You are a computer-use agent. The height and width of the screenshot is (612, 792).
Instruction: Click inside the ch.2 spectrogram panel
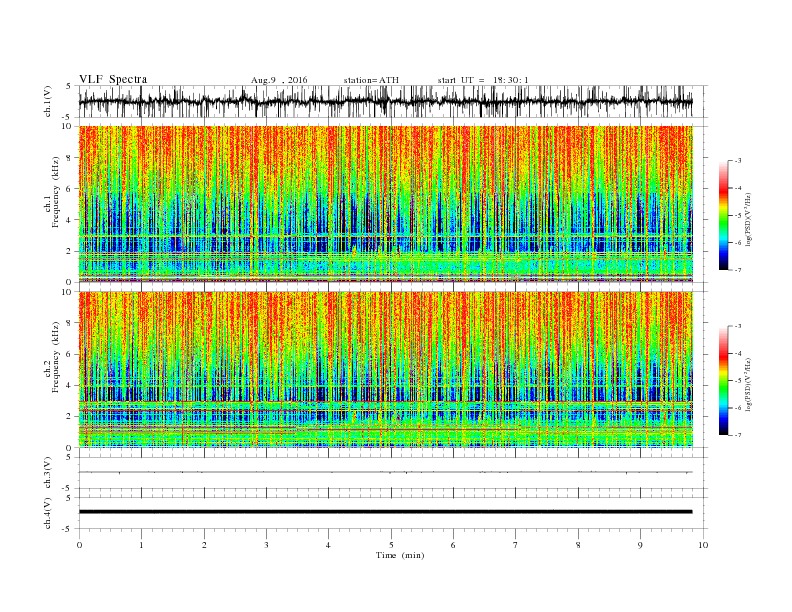(x=386, y=369)
